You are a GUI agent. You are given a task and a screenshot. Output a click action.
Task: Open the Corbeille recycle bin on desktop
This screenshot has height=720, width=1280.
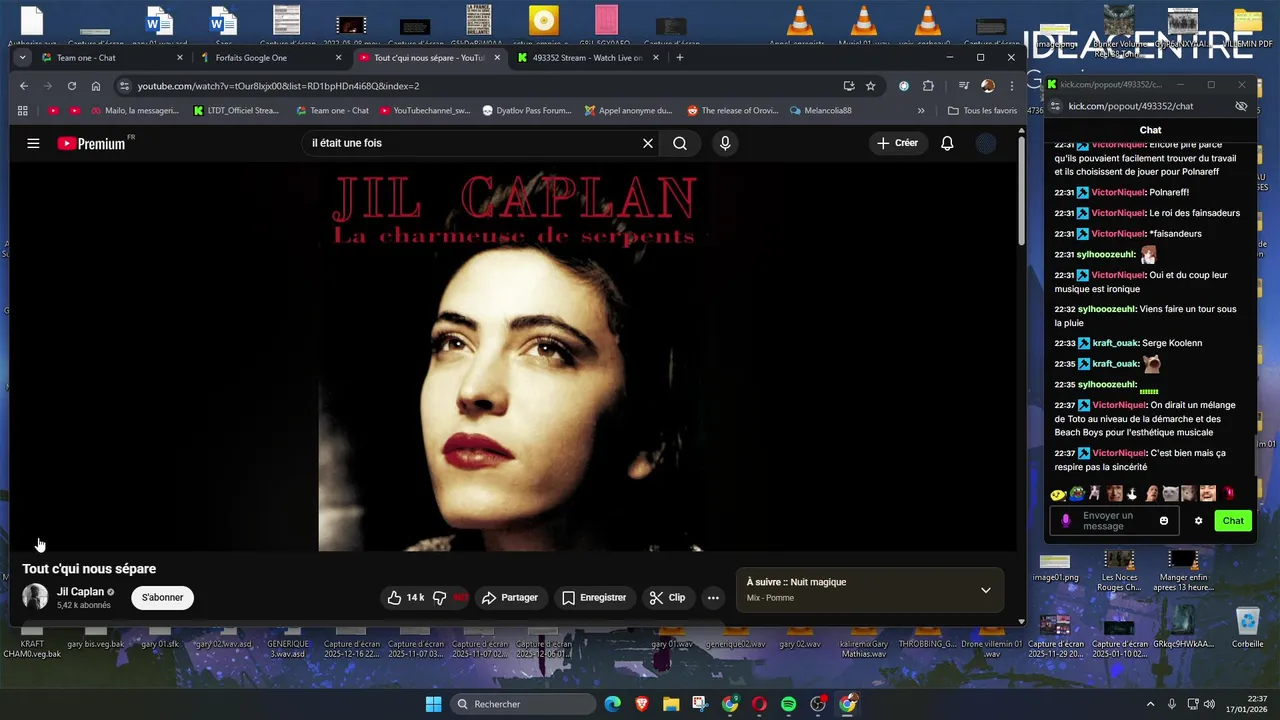[1247, 628]
